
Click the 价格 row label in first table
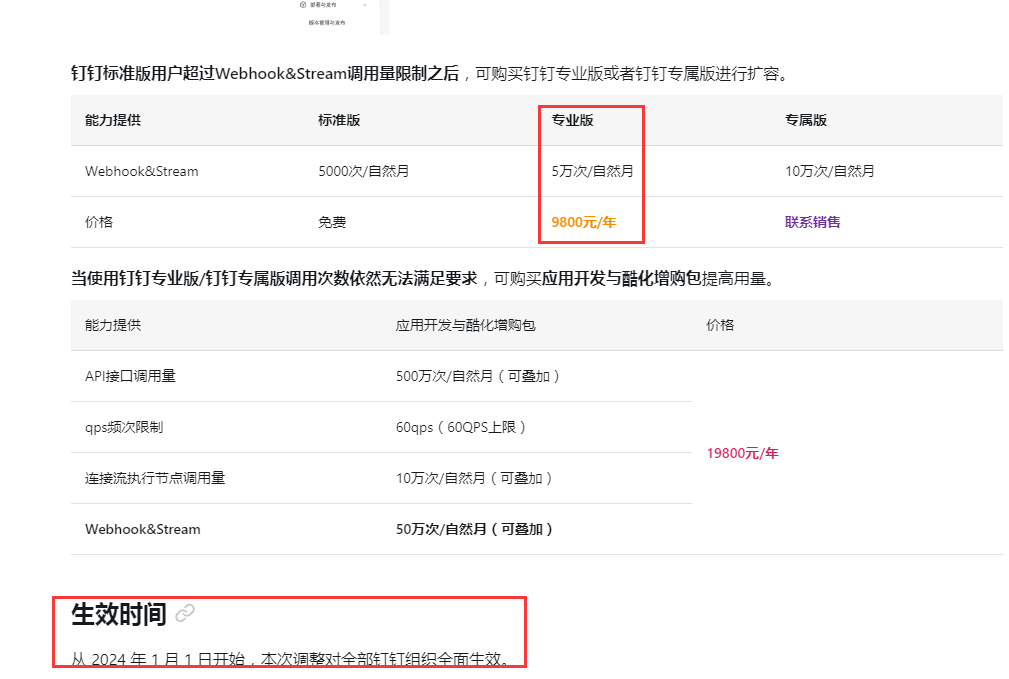(x=99, y=222)
